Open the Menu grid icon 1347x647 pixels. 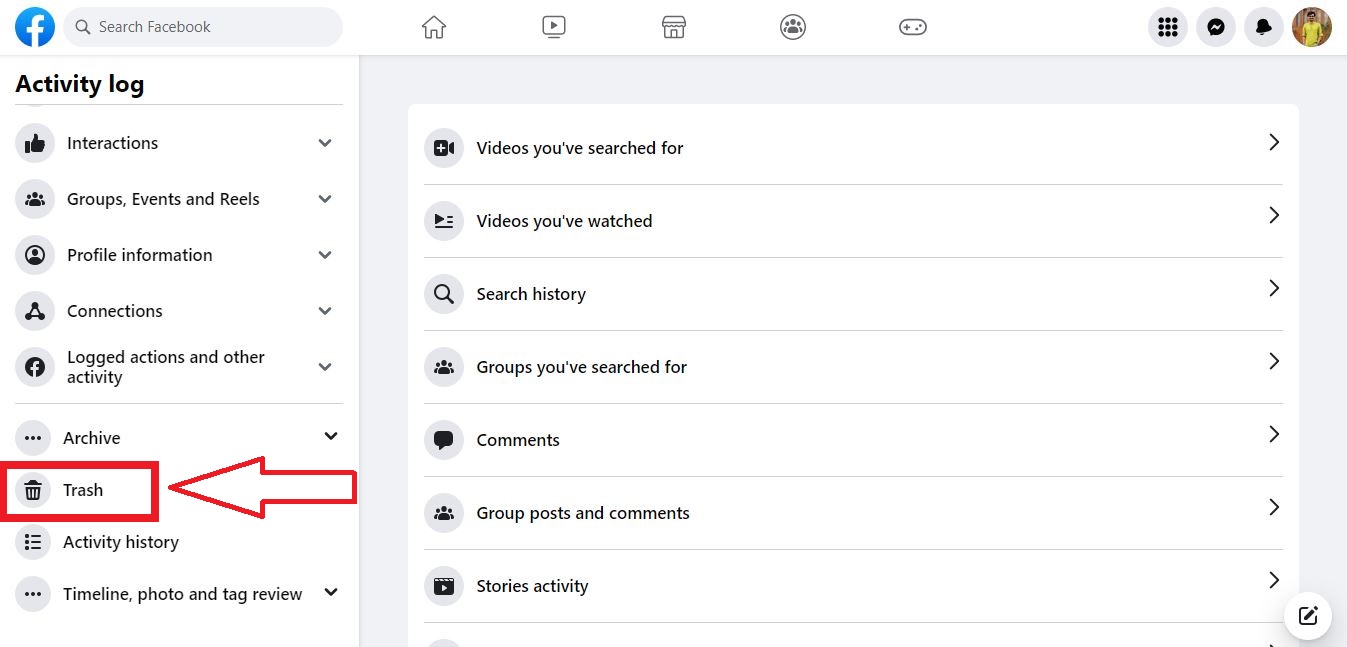coord(1168,27)
